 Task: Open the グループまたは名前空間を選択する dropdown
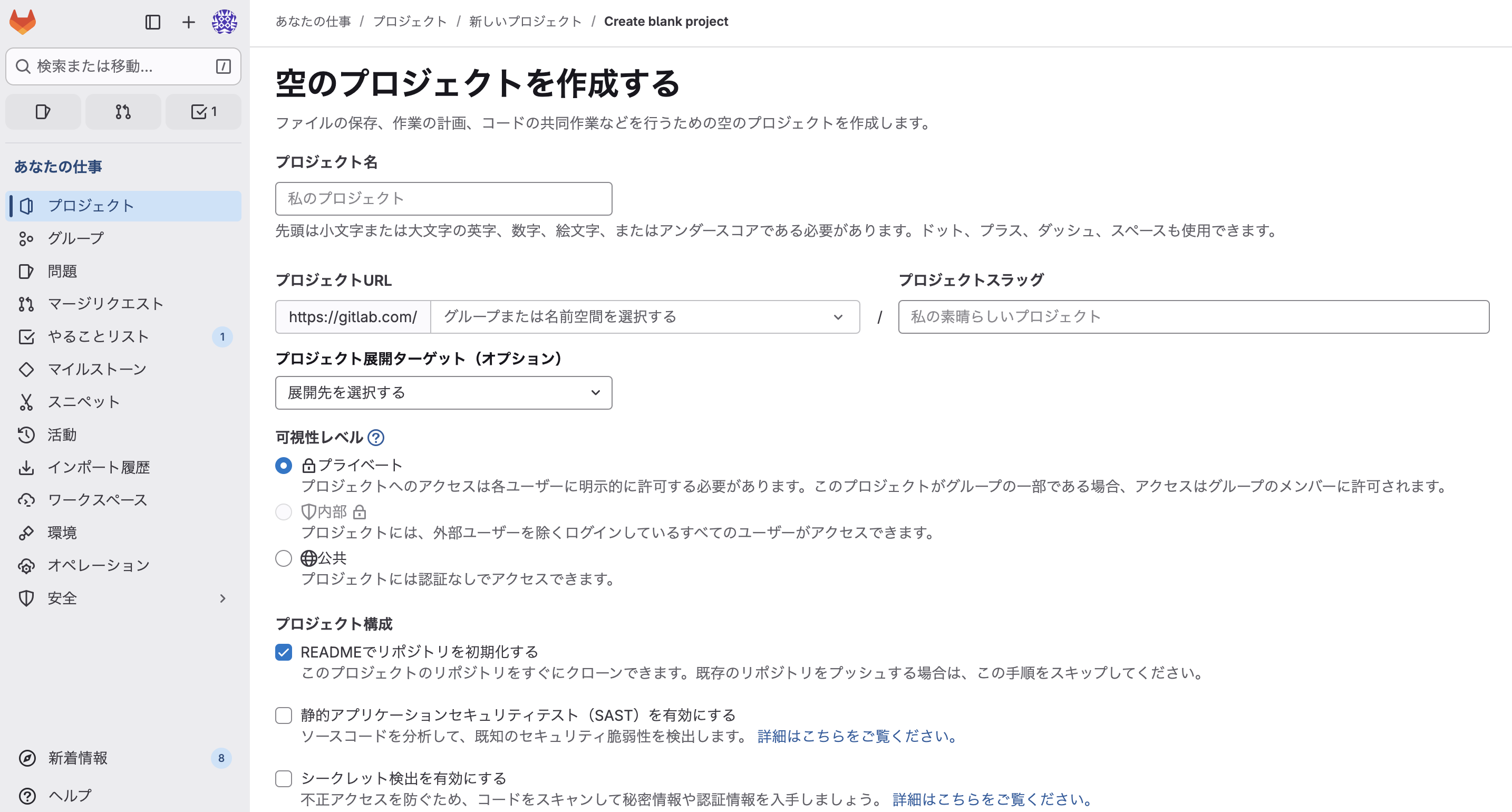645,317
